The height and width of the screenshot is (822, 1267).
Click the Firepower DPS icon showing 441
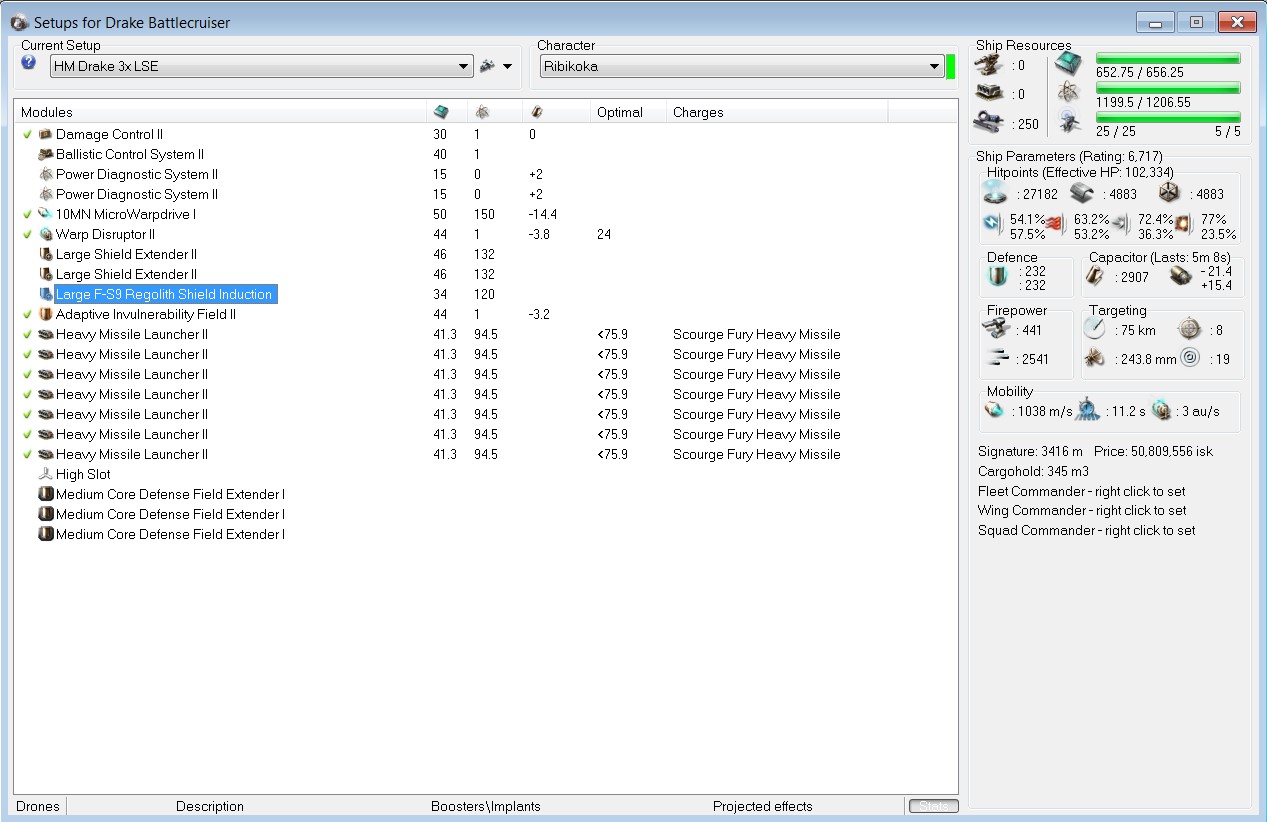click(x=997, y=330)
